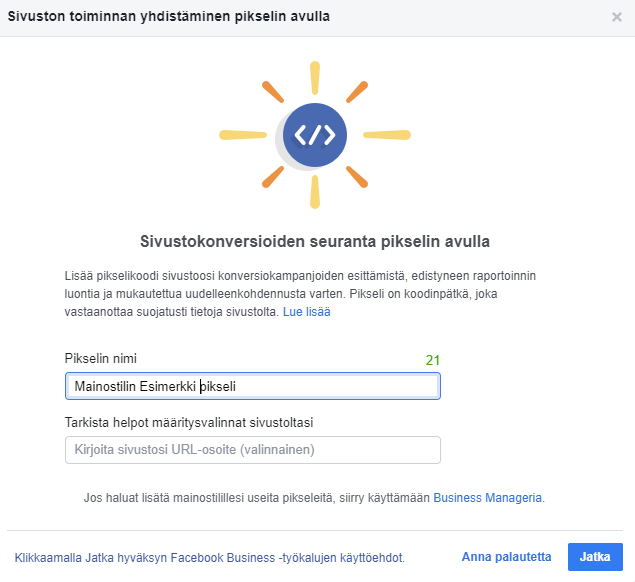Click the dialog title Sivuston toiminnan yhdistäminen
This screenshot has width=635, height=582.
tap(168, 17)
